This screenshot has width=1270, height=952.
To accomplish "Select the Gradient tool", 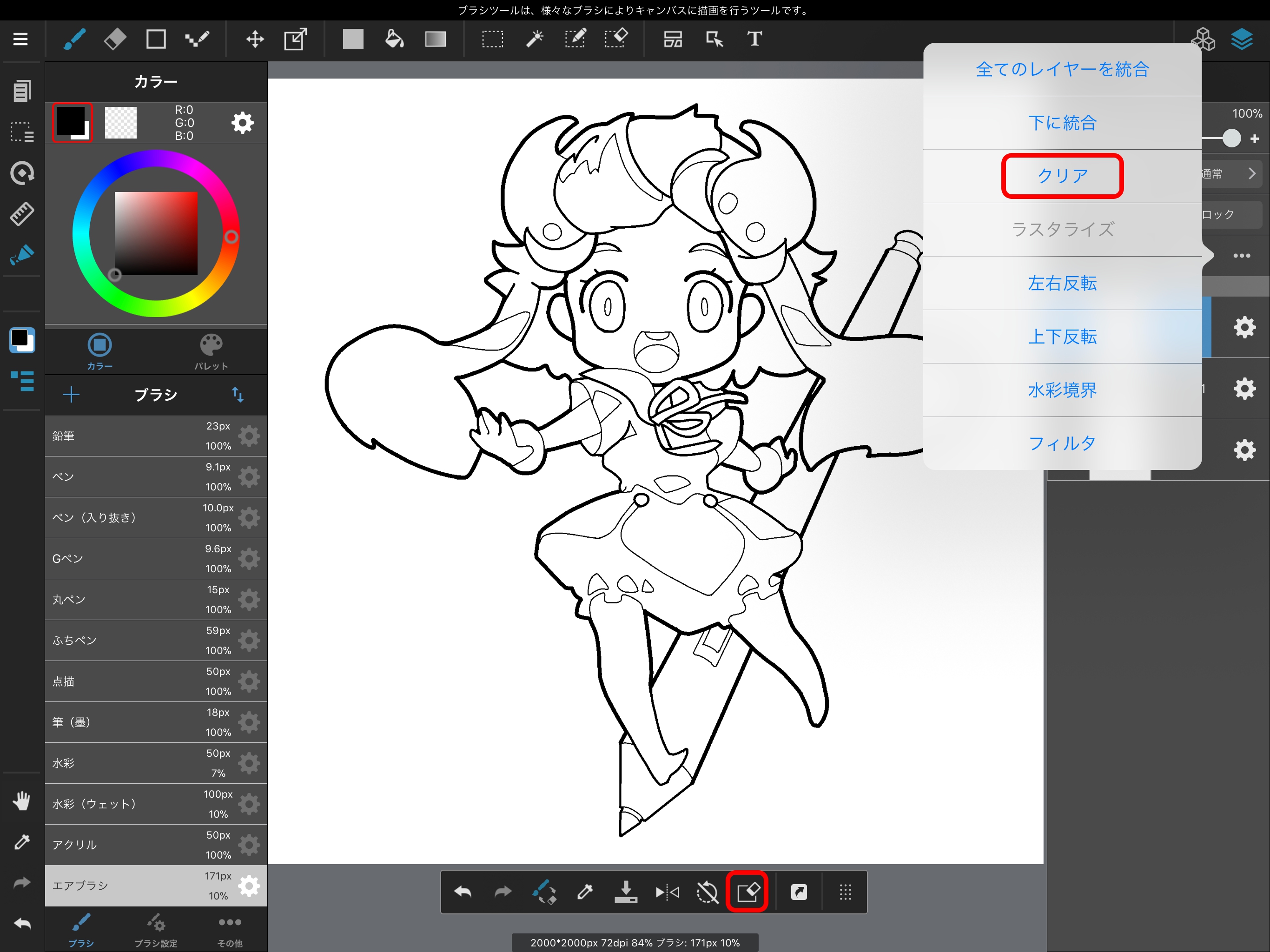I will tap(435, 39).
